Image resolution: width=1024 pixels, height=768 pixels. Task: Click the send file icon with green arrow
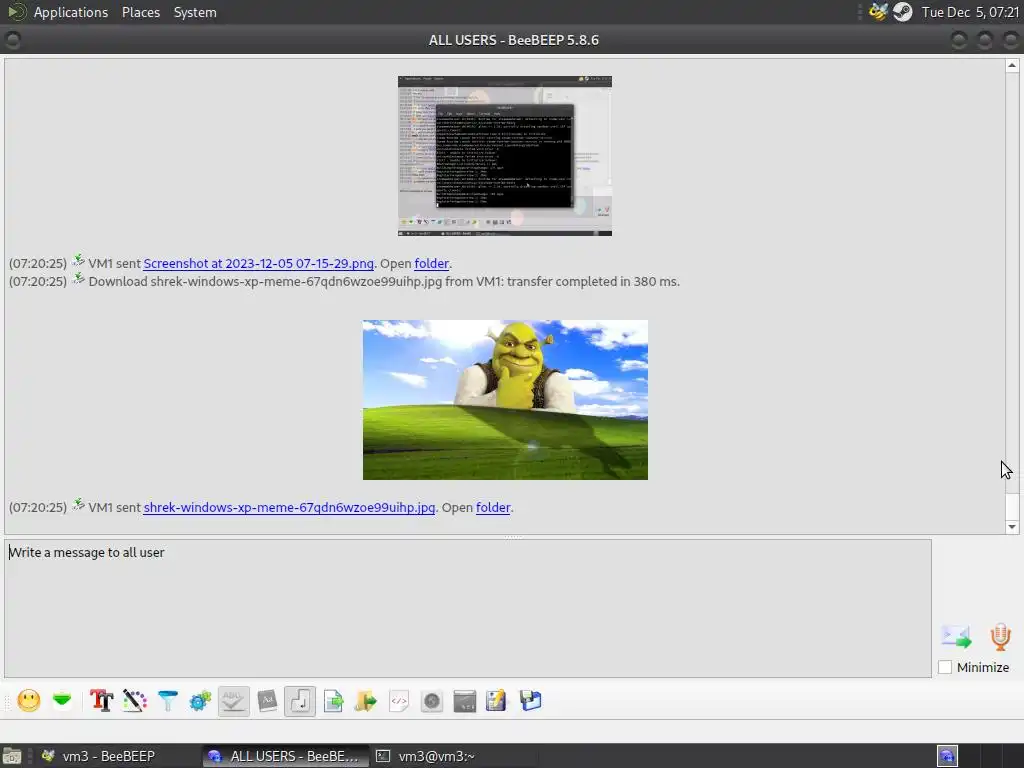coord(334,701)
